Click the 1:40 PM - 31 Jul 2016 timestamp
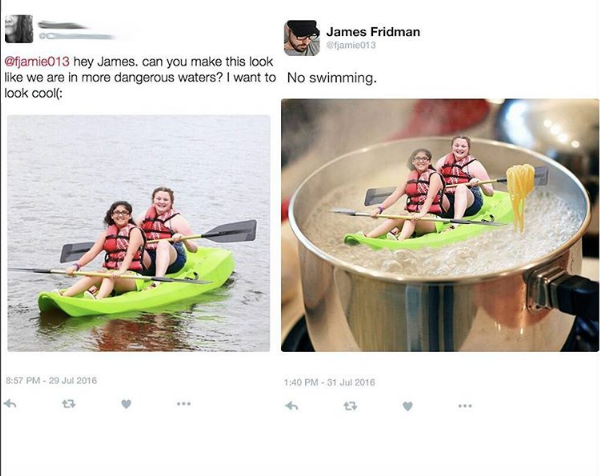 coord(329,382)
